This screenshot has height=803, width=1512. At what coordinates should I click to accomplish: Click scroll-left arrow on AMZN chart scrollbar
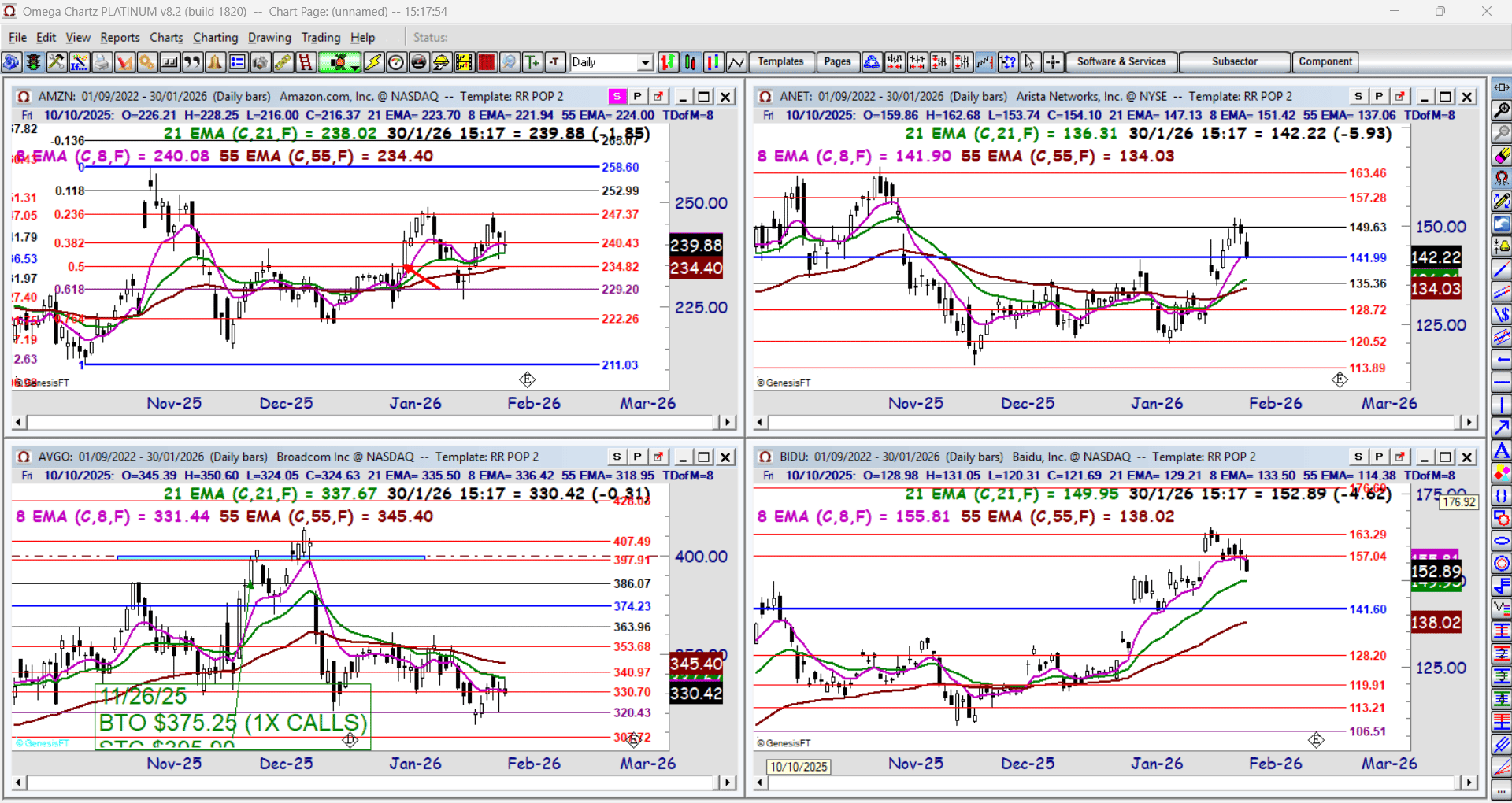[x=19, y=422]
